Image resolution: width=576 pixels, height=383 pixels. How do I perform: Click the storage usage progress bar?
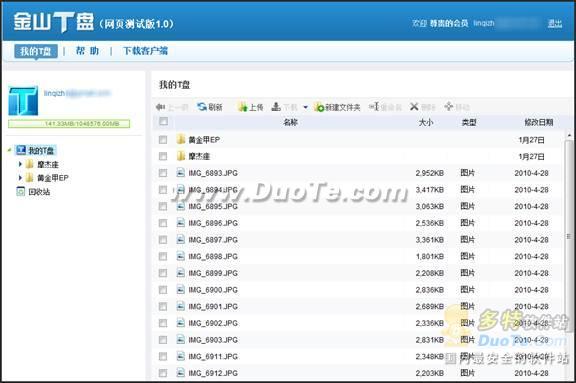pos(69,124)
